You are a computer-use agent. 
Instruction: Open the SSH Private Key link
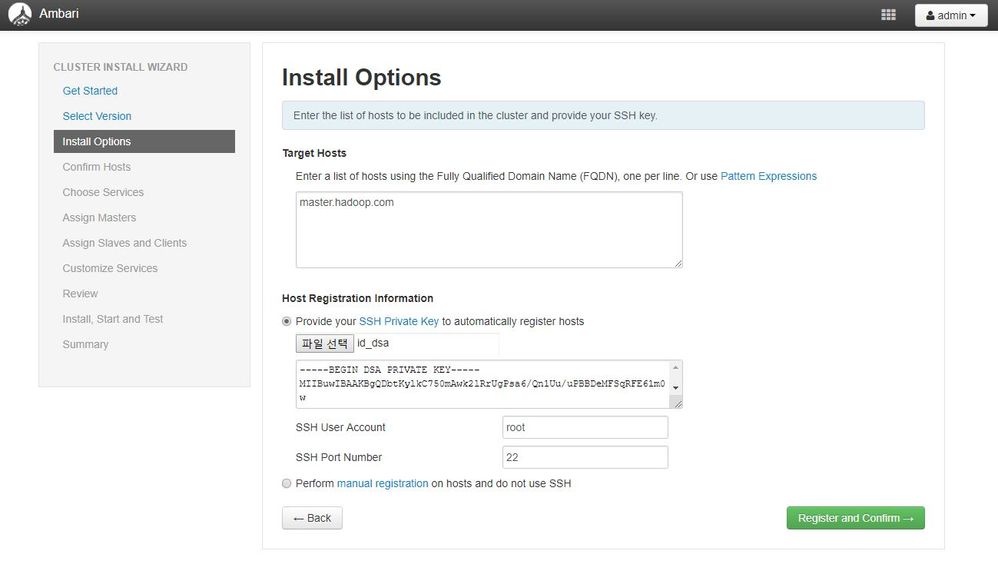398,321
